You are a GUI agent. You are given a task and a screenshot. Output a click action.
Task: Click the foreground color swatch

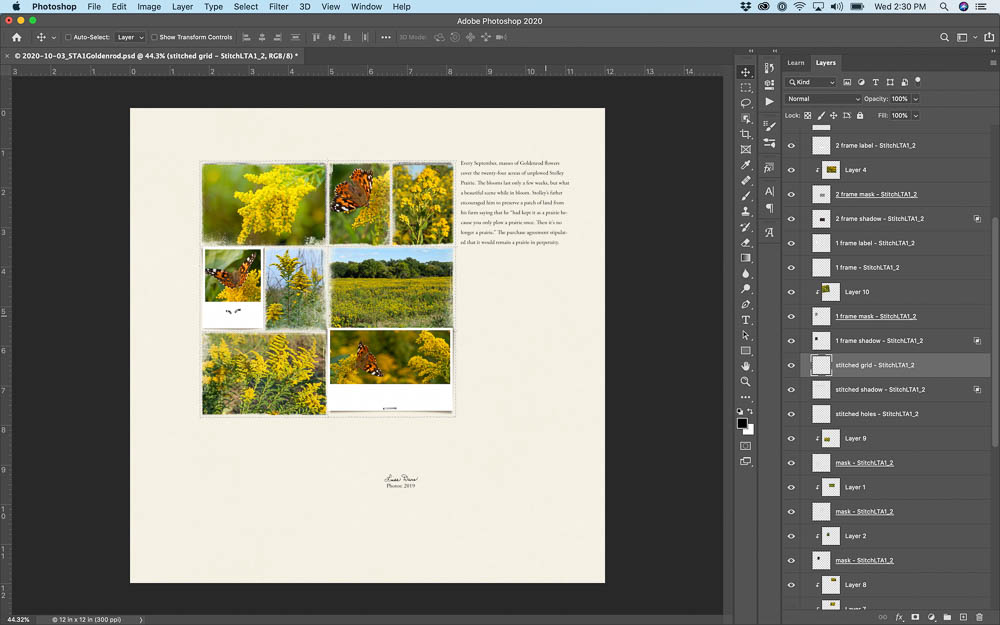click(x=742, y=423)
